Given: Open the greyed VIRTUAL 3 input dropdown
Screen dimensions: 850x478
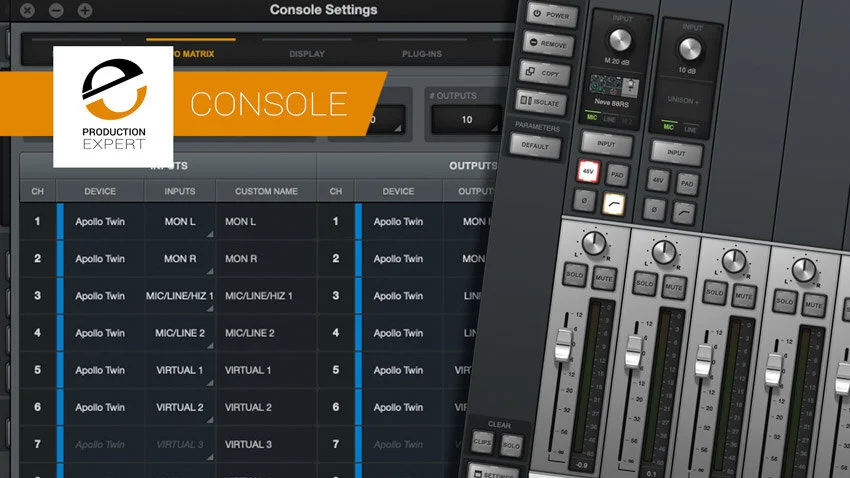Looking at the screenshot, I should [180, 444].
